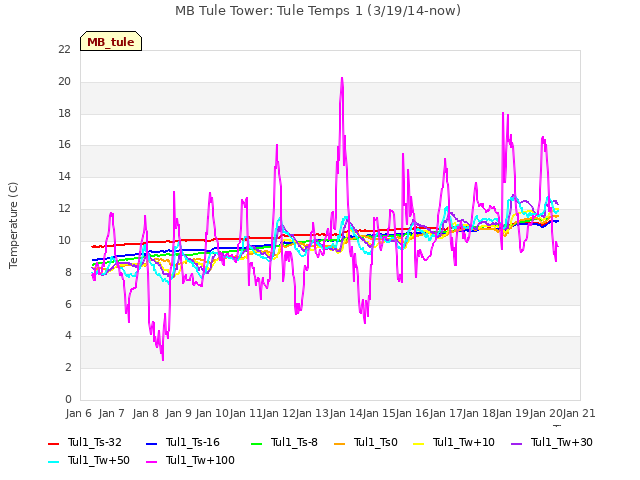The width and height of the screenshot is (640, 480).
Task: Click the y-axis value 10
Action: [x=64, y=240]
